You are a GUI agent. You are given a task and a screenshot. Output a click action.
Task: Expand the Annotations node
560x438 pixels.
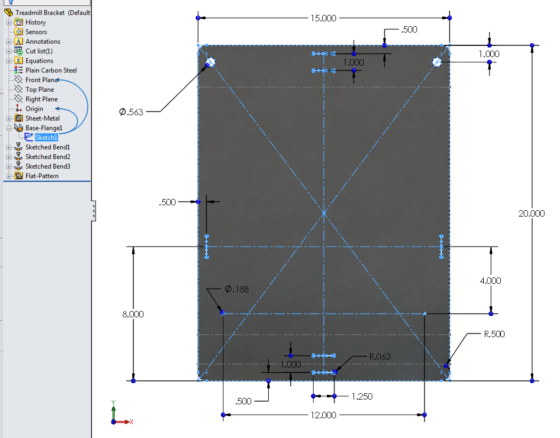click(9, 42)
